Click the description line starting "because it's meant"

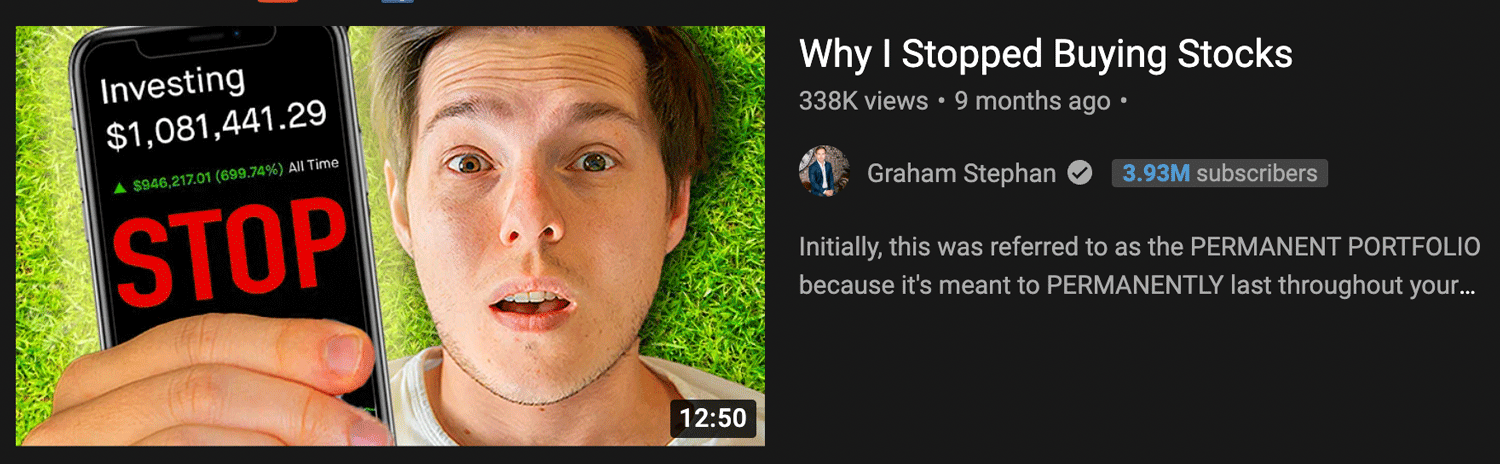[1138, 285]
